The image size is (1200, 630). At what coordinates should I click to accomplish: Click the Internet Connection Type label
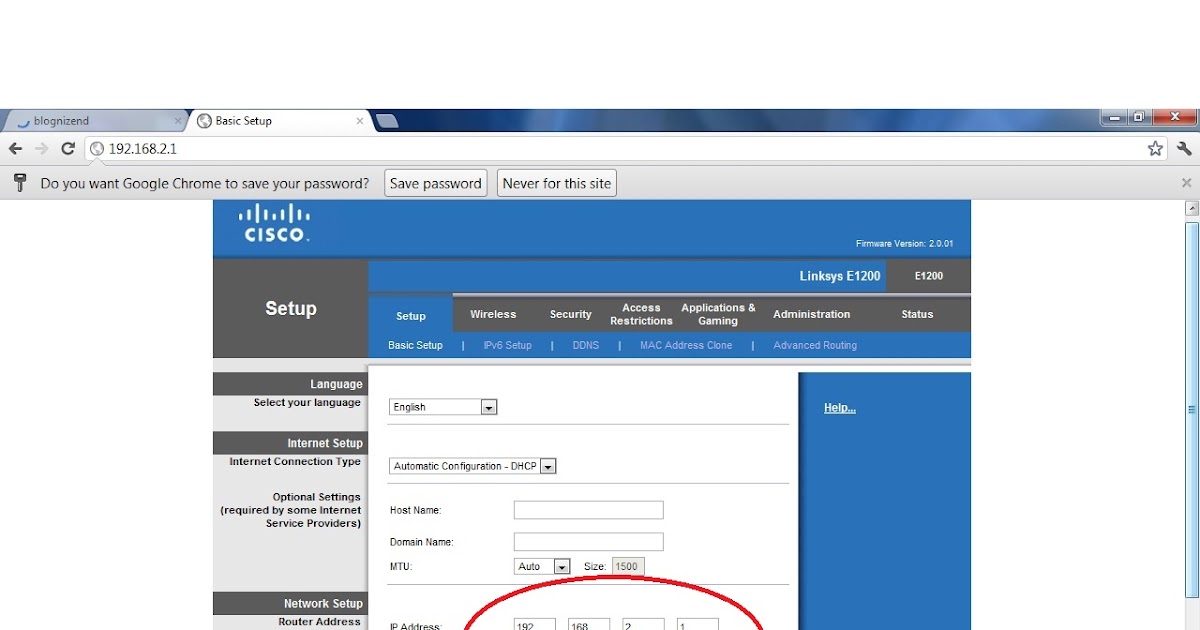[x=295, y=462]
